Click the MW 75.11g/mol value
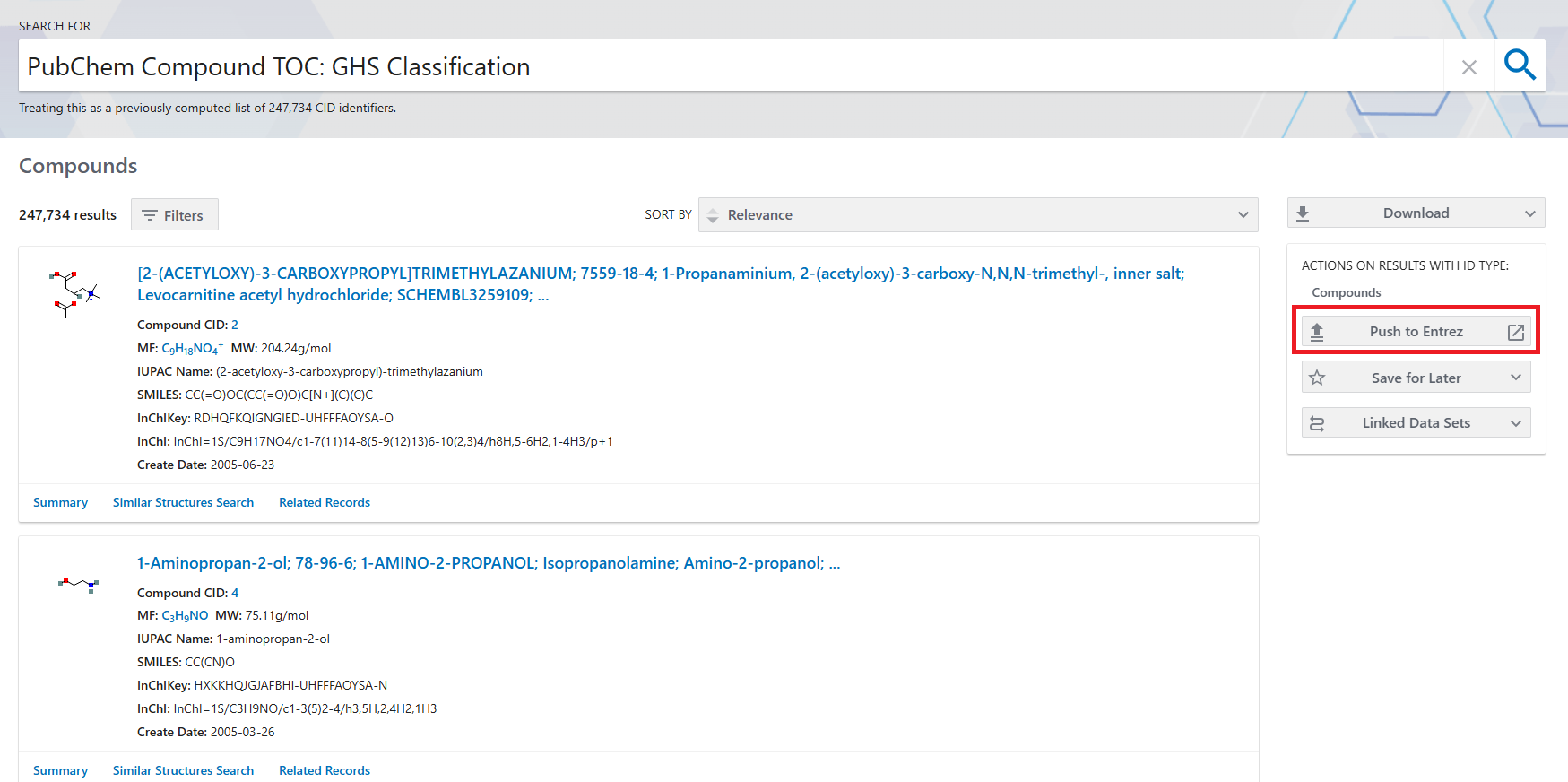The height and width of the screenshot is (782, 1568). click(x=277, y=616)
